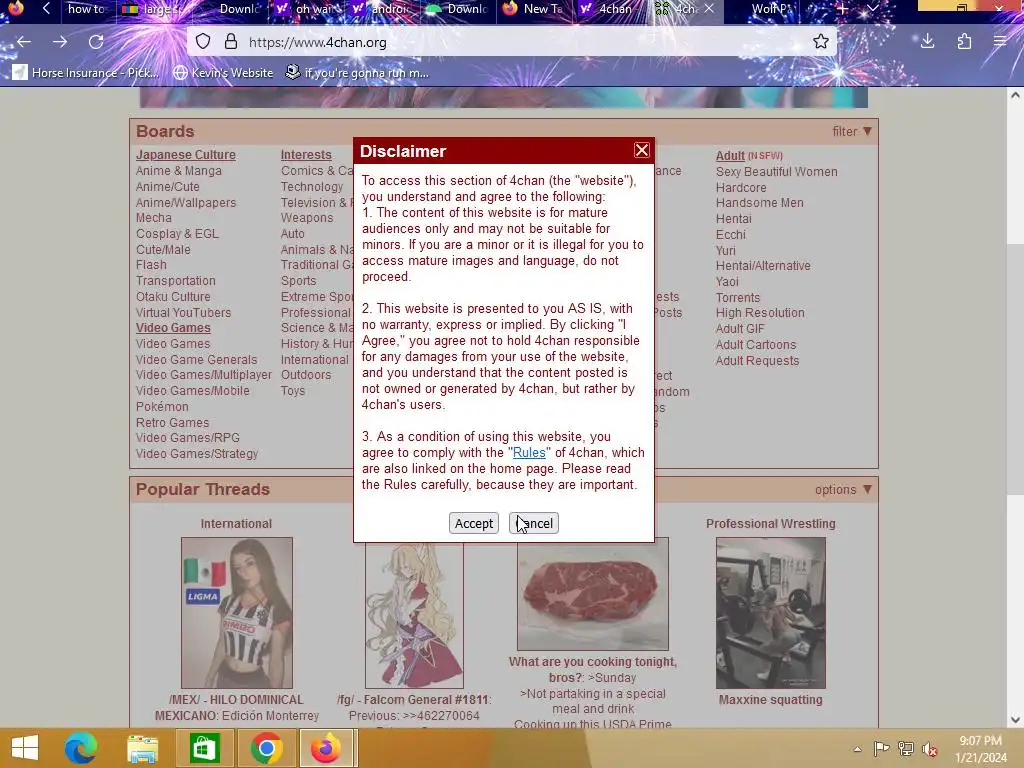Click the Accept button in the Disclaimer
This screenshot has width=1024, height=768.
pyautogui.click(x=473, y=523)
